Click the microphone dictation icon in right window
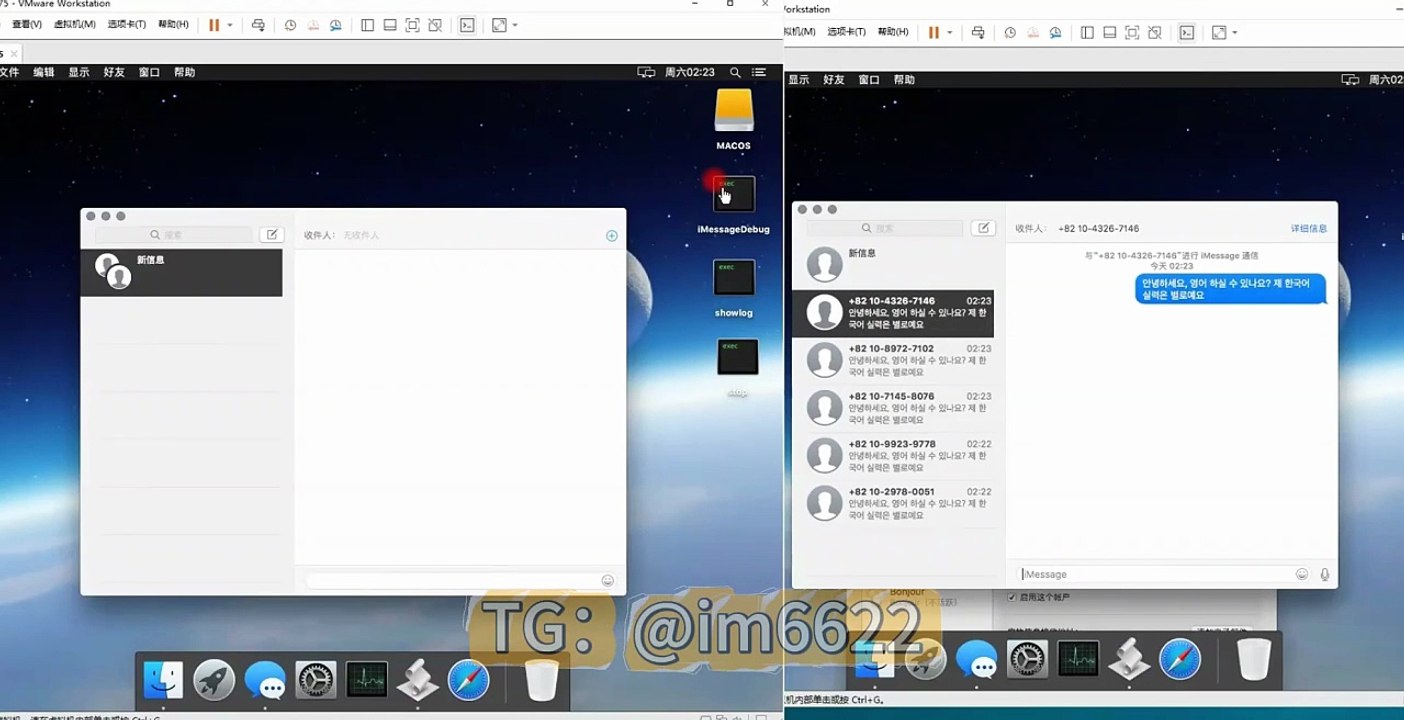This screenshot has height=720, width=1404. [x=1325, y=574]
